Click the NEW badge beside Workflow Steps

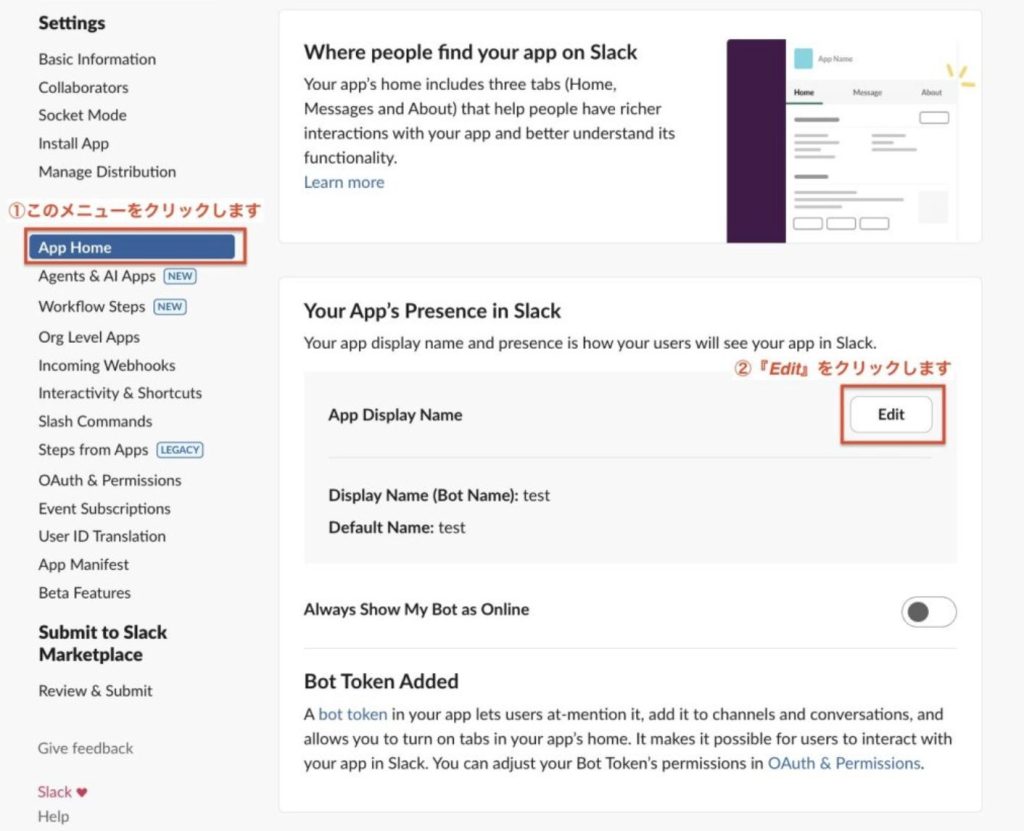coord(169,307)
